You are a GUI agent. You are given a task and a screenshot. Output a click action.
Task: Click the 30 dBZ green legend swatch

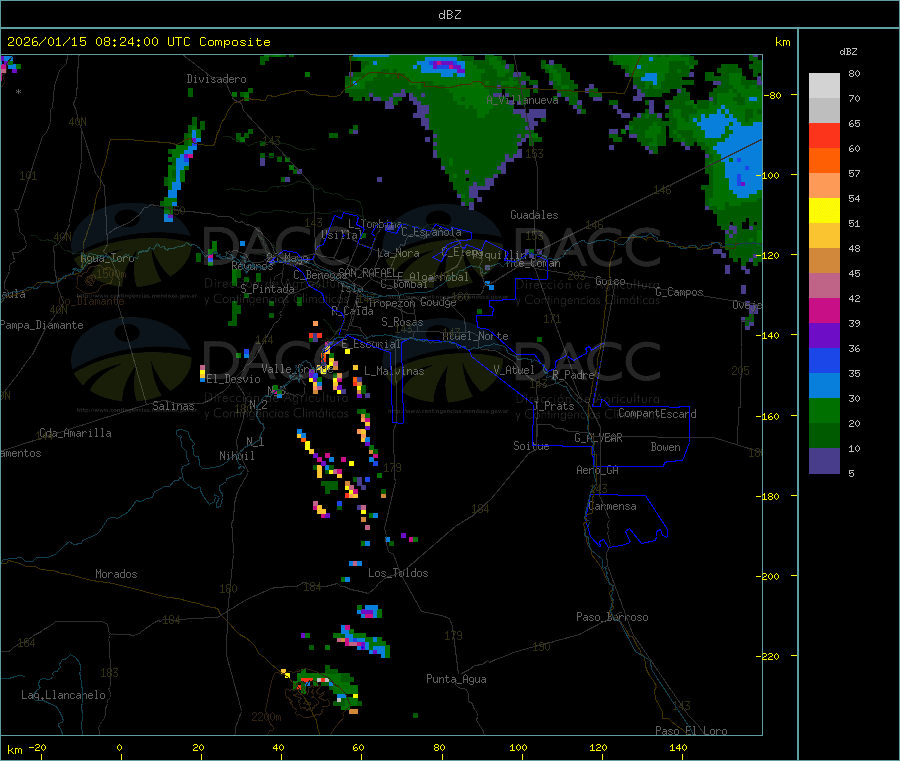pos(824,410)
